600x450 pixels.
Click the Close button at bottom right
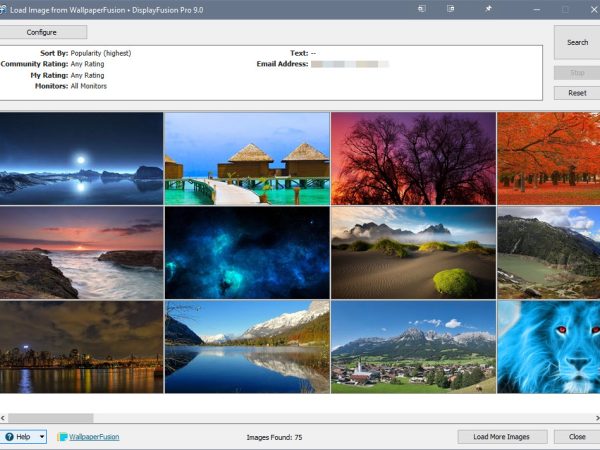[x=576, y=437]
